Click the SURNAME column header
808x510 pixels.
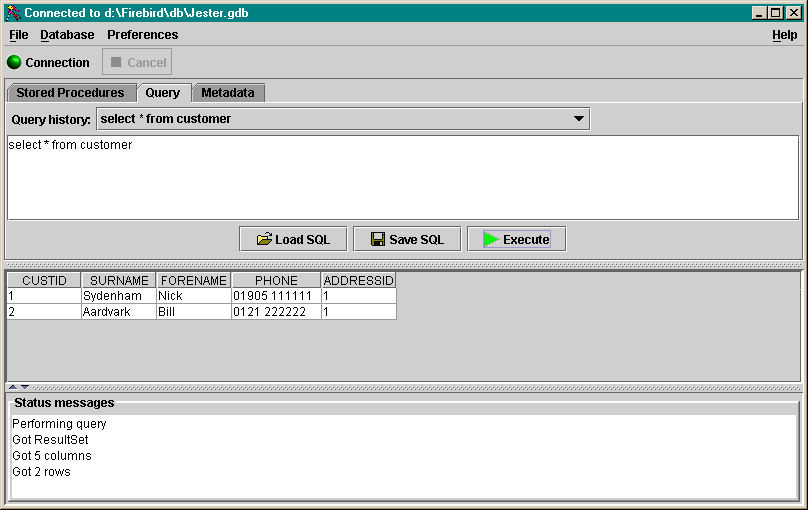click(x=119, y=281)
